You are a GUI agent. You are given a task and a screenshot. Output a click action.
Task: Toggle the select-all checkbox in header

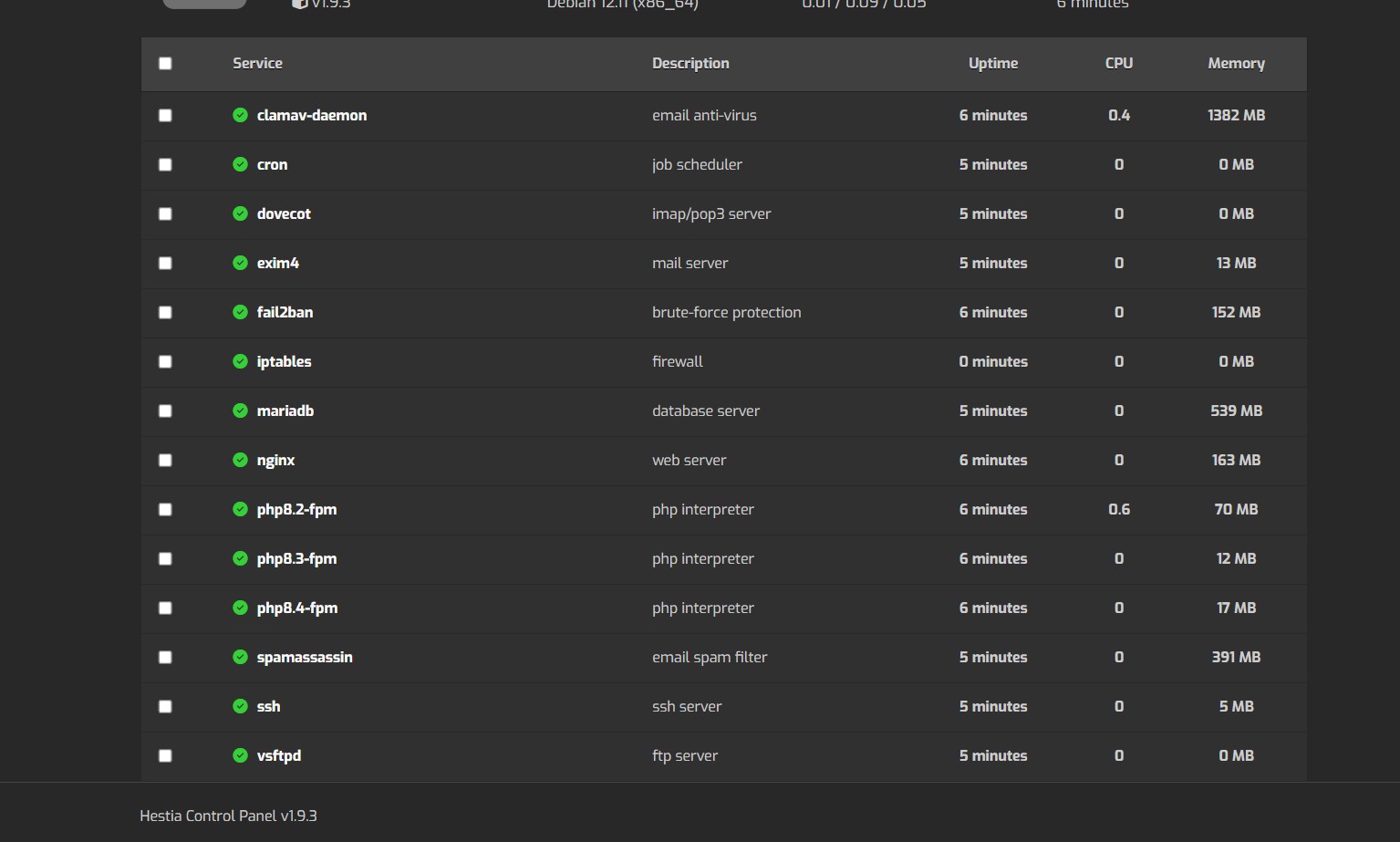click(165, 63)
